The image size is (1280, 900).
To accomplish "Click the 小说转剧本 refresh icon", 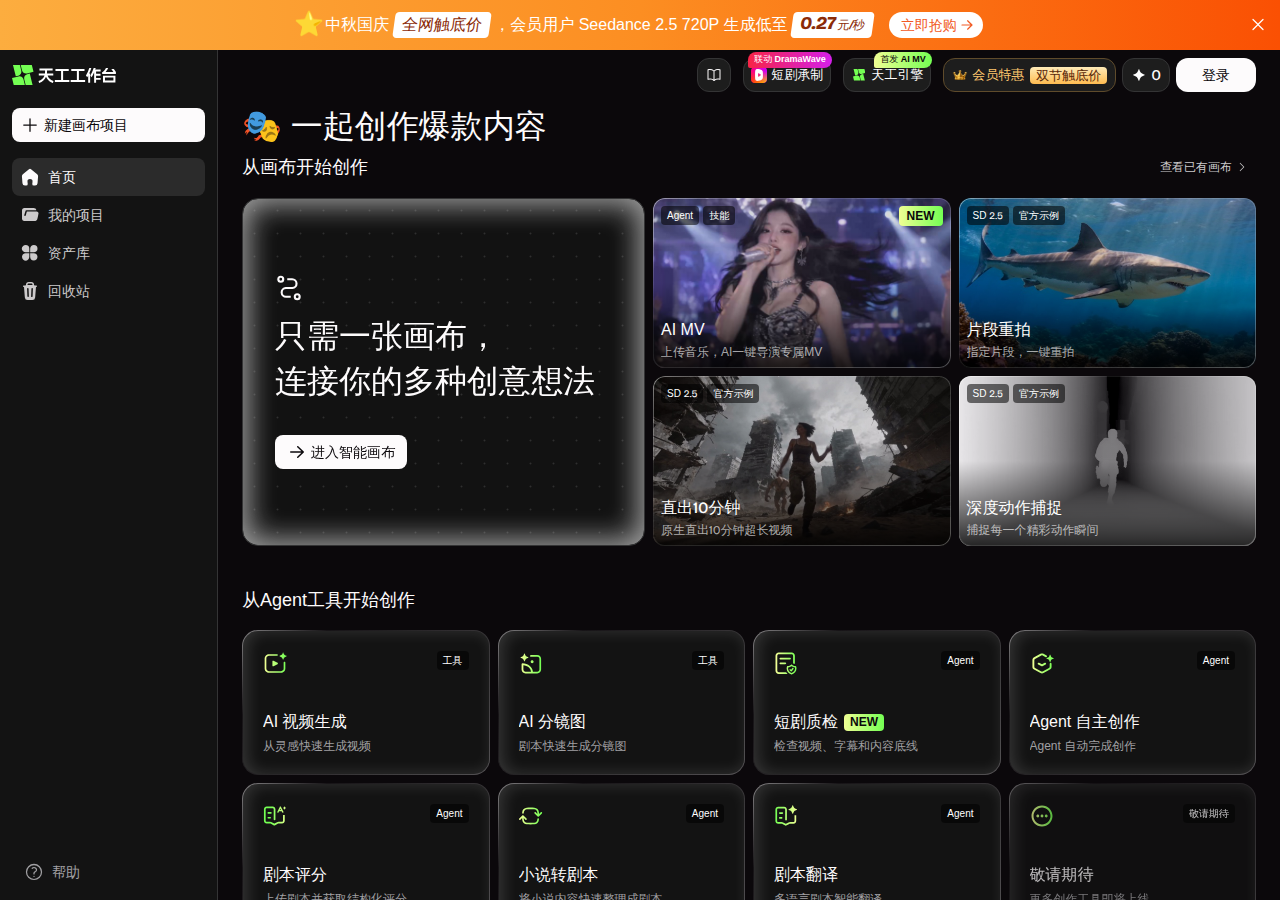I will (x=530, y=816).
